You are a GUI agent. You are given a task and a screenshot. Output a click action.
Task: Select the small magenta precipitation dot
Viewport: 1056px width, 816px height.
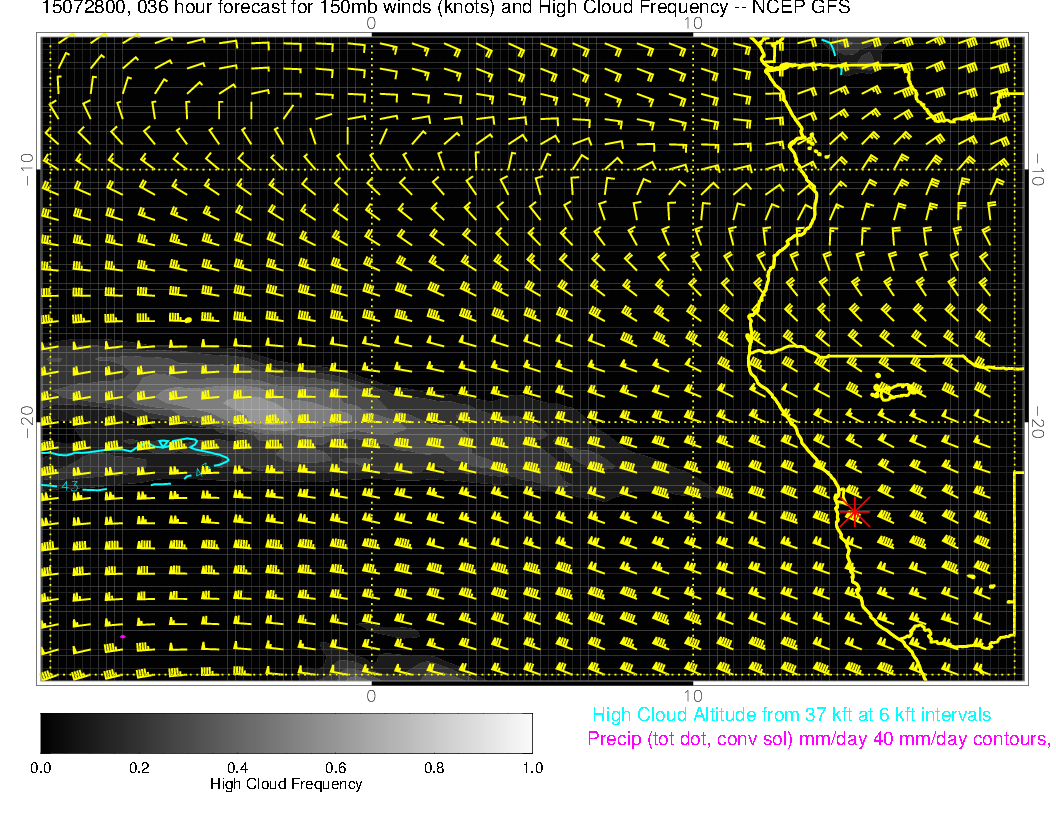(123, 636)
